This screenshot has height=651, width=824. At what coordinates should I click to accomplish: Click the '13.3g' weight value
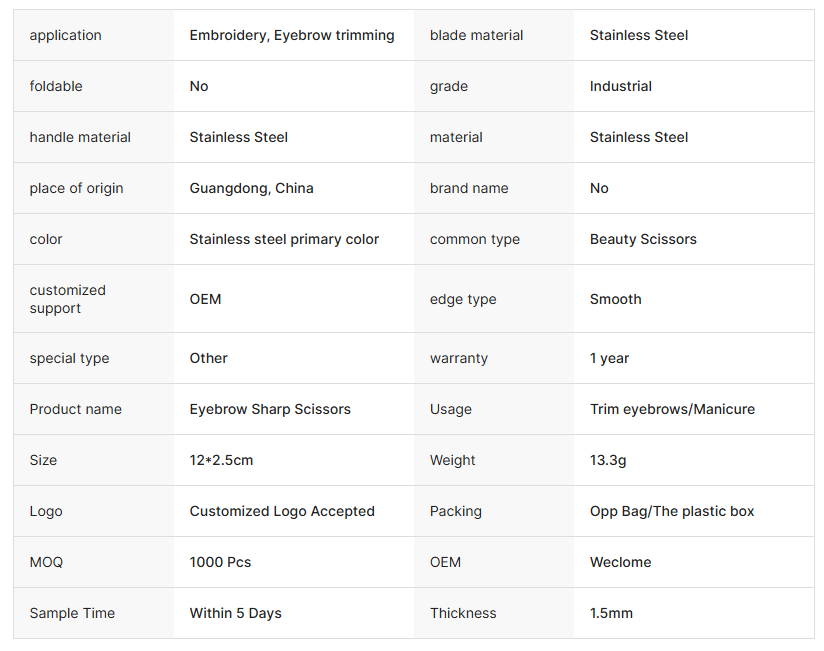tap(608, 460)
